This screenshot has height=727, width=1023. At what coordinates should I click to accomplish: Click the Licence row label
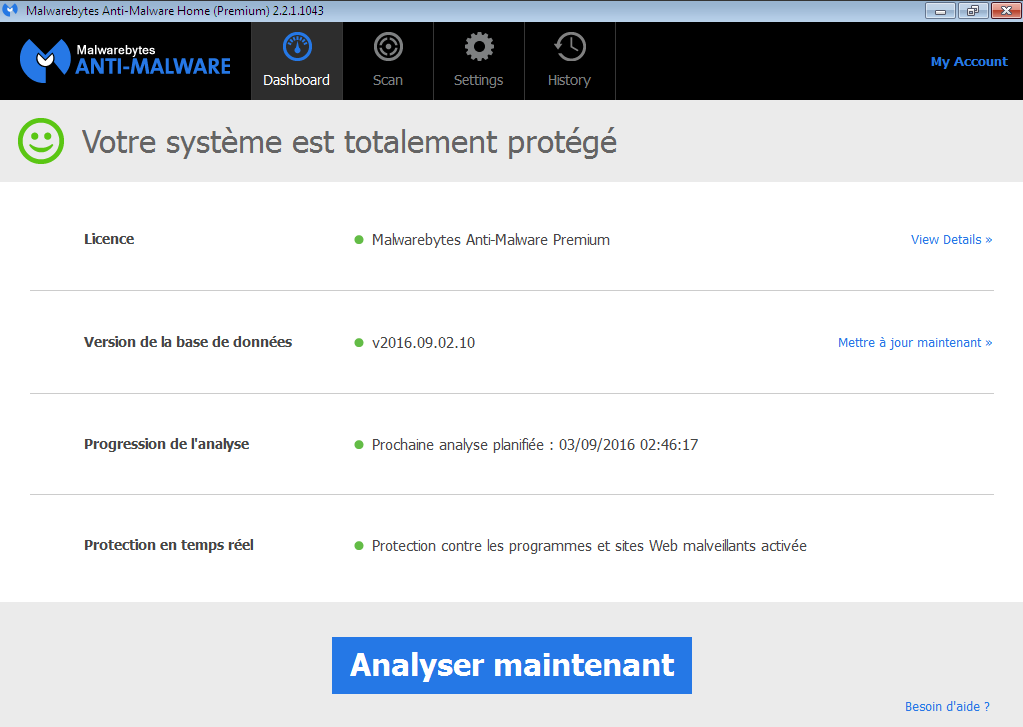coord(109,239)
